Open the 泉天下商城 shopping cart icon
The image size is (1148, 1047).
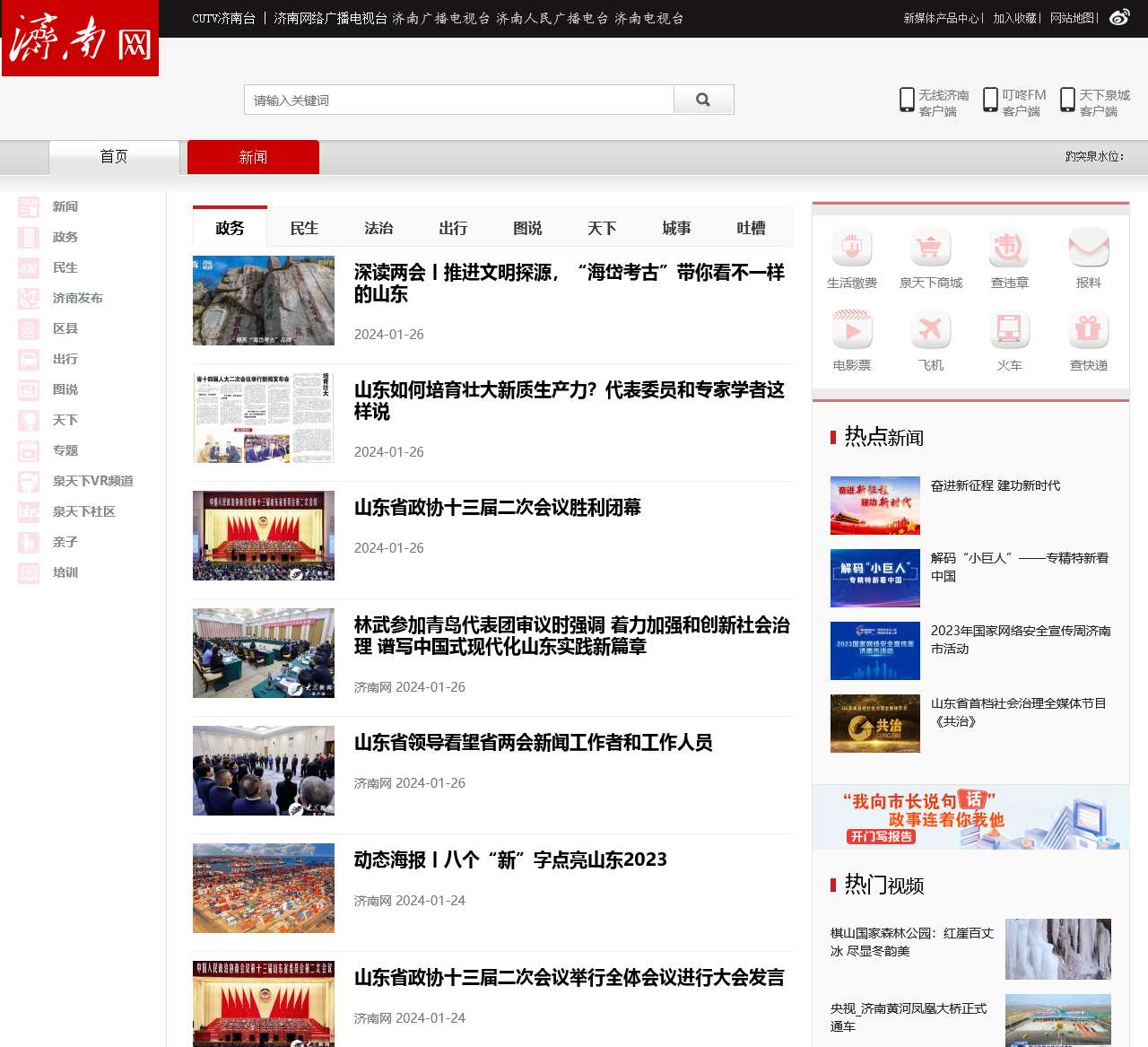pyautogui.click(x=930, y=249)
